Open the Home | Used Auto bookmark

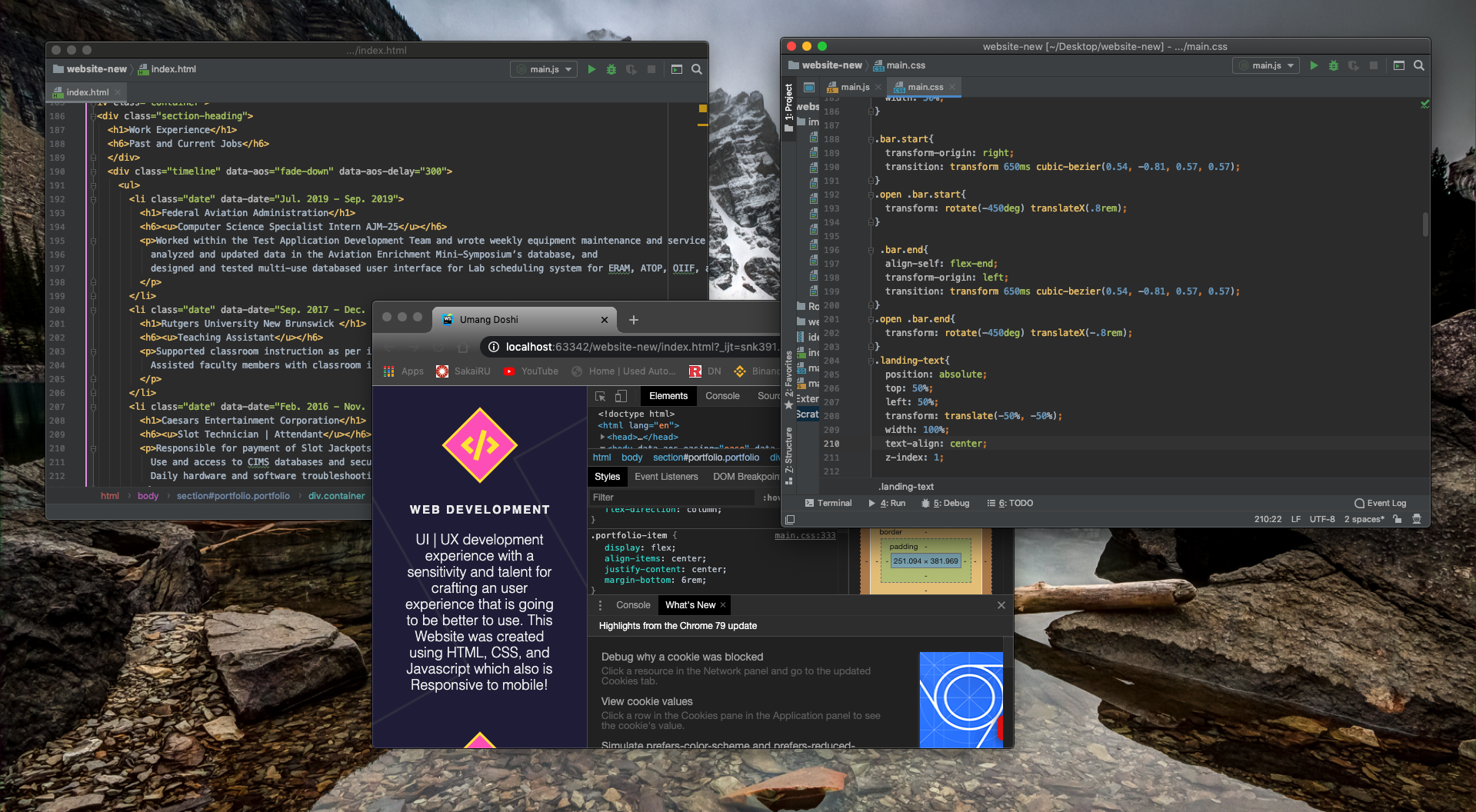click(x=623, y=371)
